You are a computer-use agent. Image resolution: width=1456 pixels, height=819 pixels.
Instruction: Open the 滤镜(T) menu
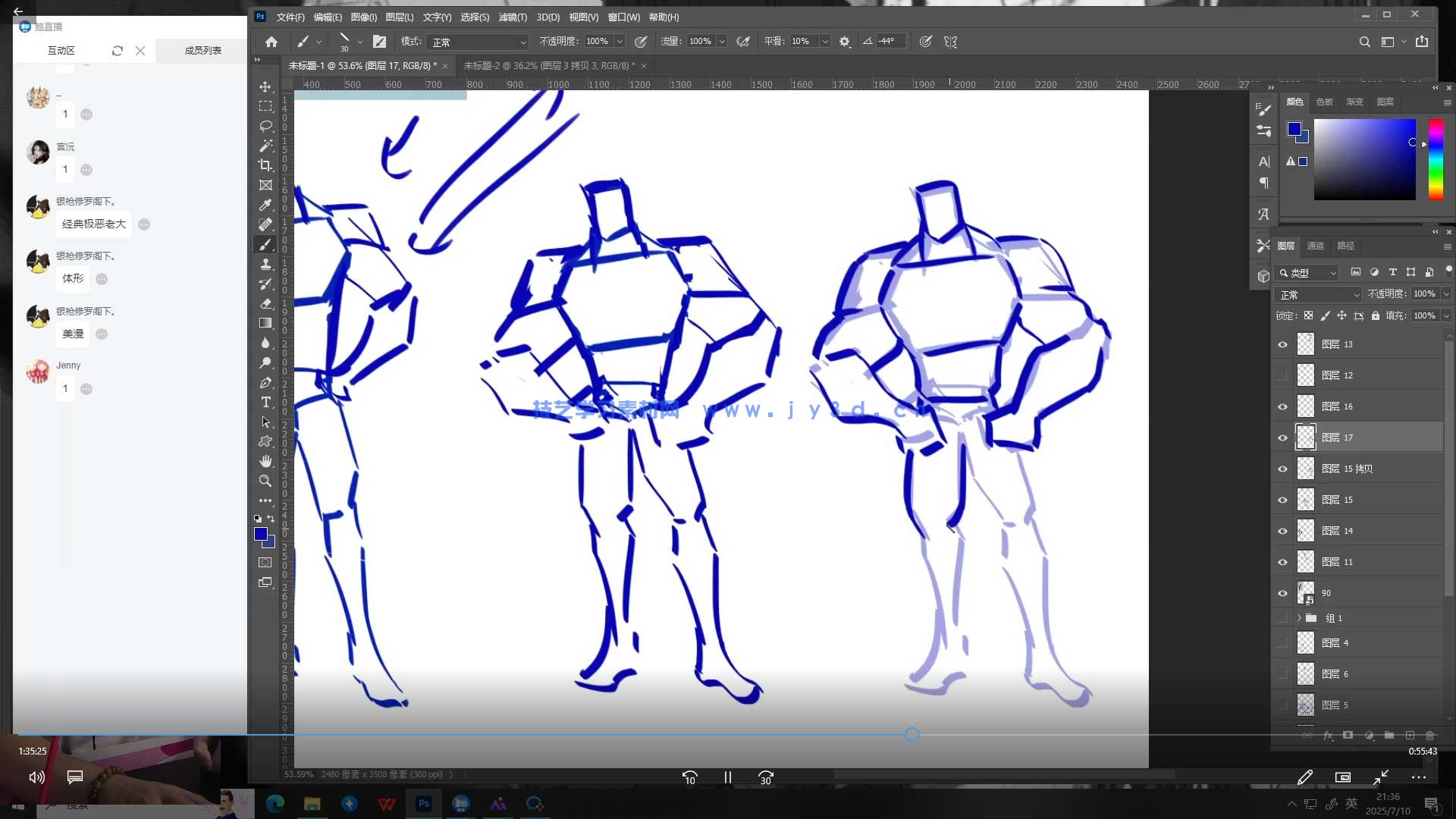point(513,17)
